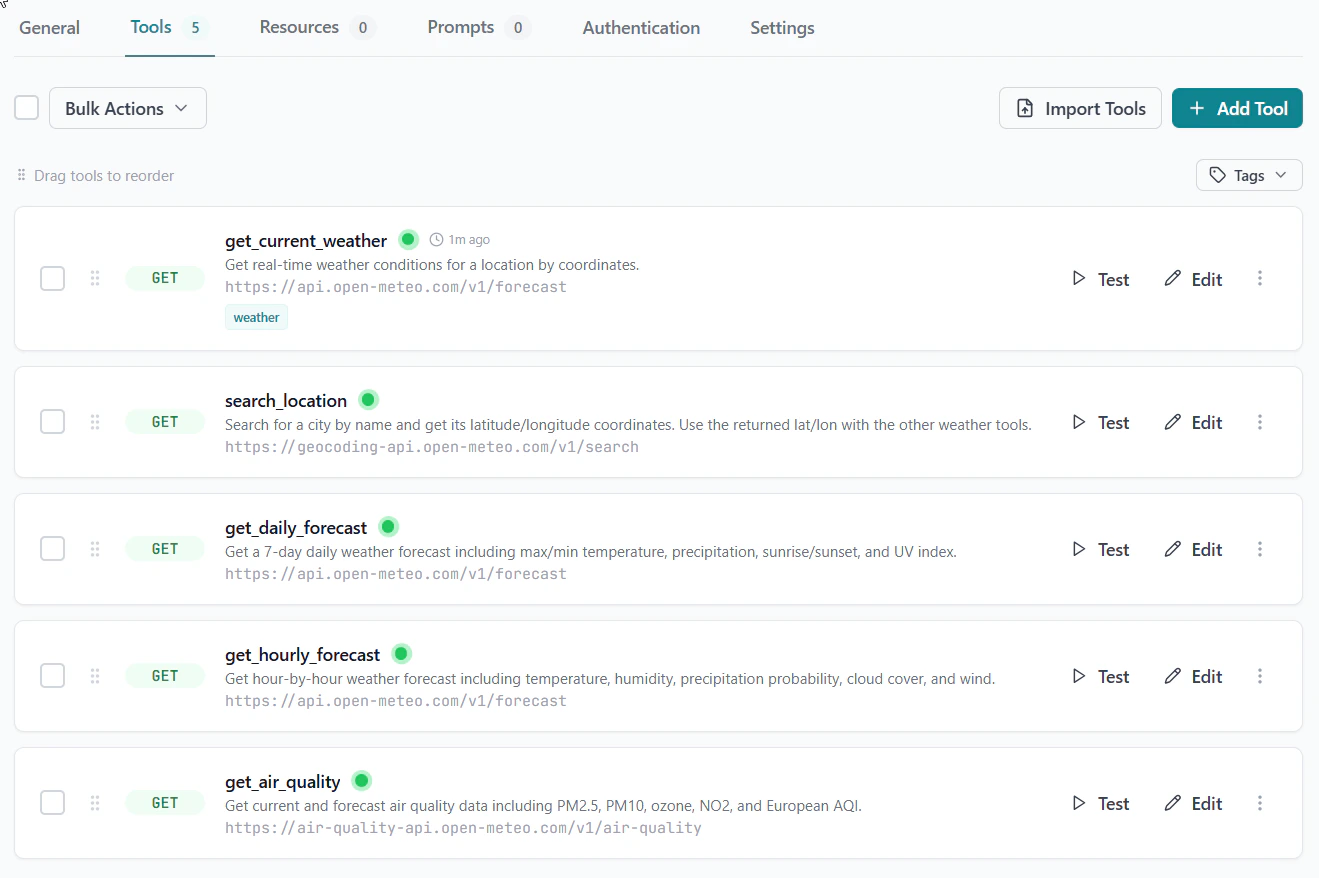Test the get_air_quality tool
Viewport: 1319px width, 878px height.
[1100, 803]
